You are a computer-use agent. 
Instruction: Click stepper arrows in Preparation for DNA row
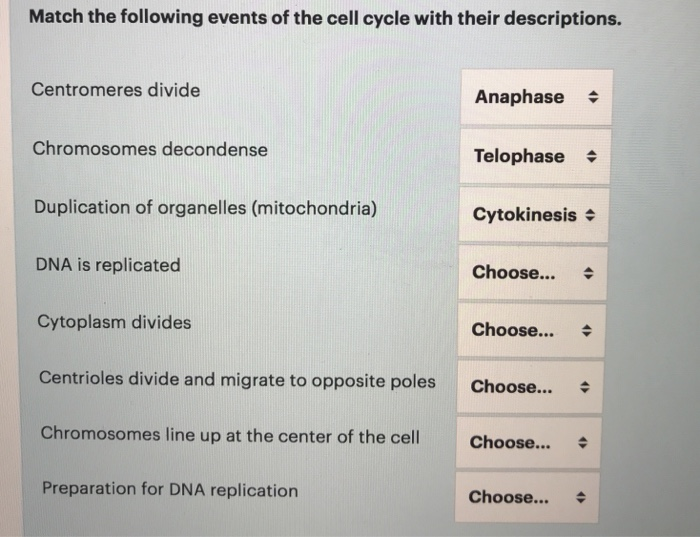(580, 497)
